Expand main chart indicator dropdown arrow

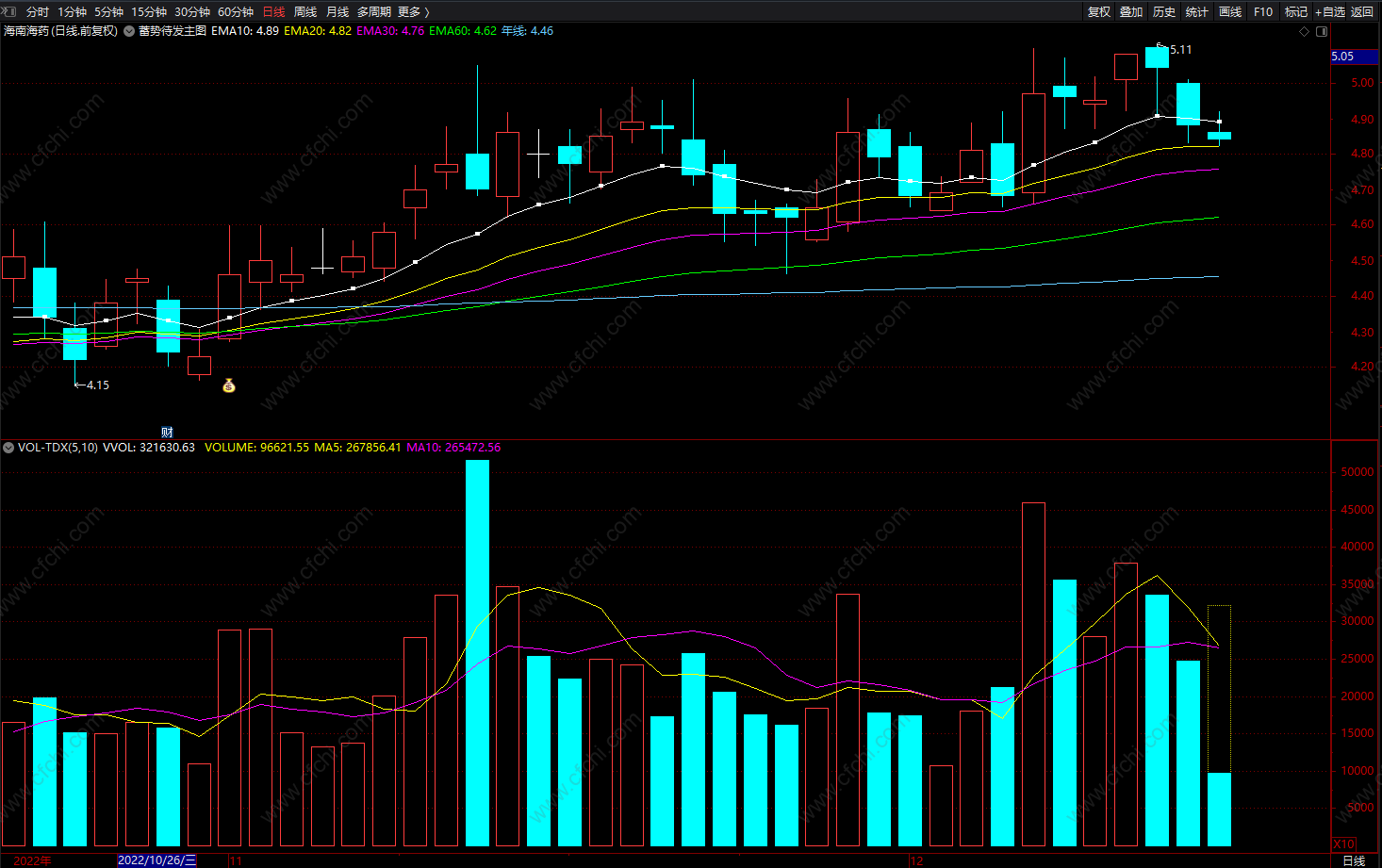click(x=129, y=31)
